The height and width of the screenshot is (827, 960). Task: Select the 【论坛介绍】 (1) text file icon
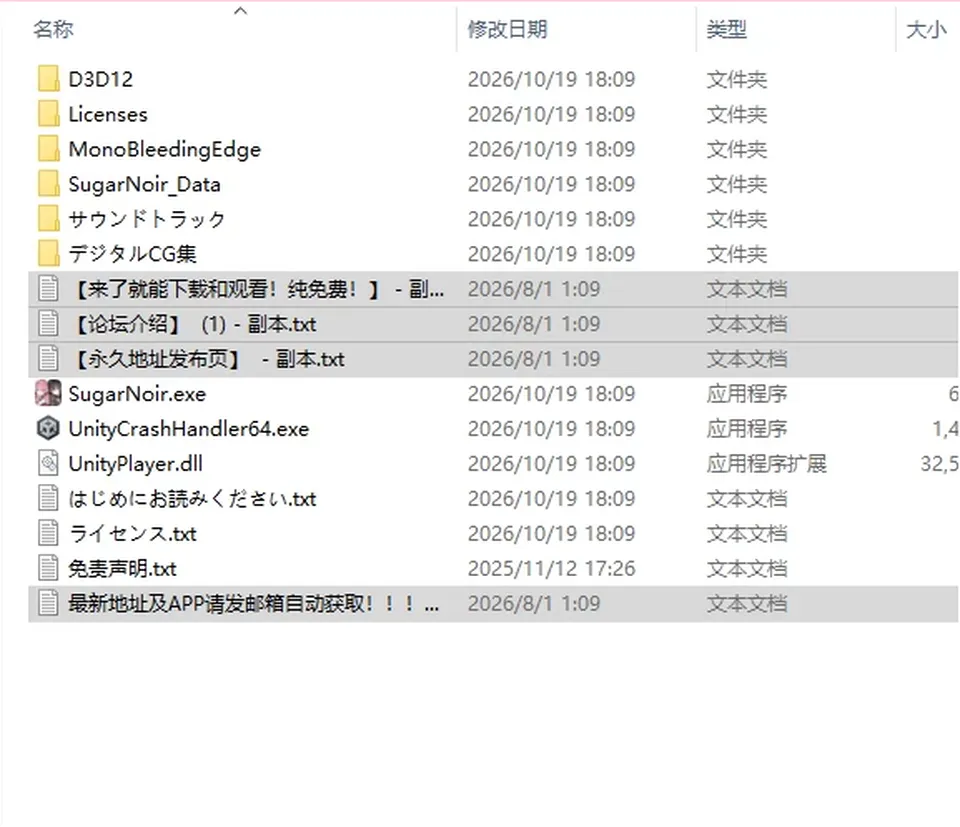point(48,324)
